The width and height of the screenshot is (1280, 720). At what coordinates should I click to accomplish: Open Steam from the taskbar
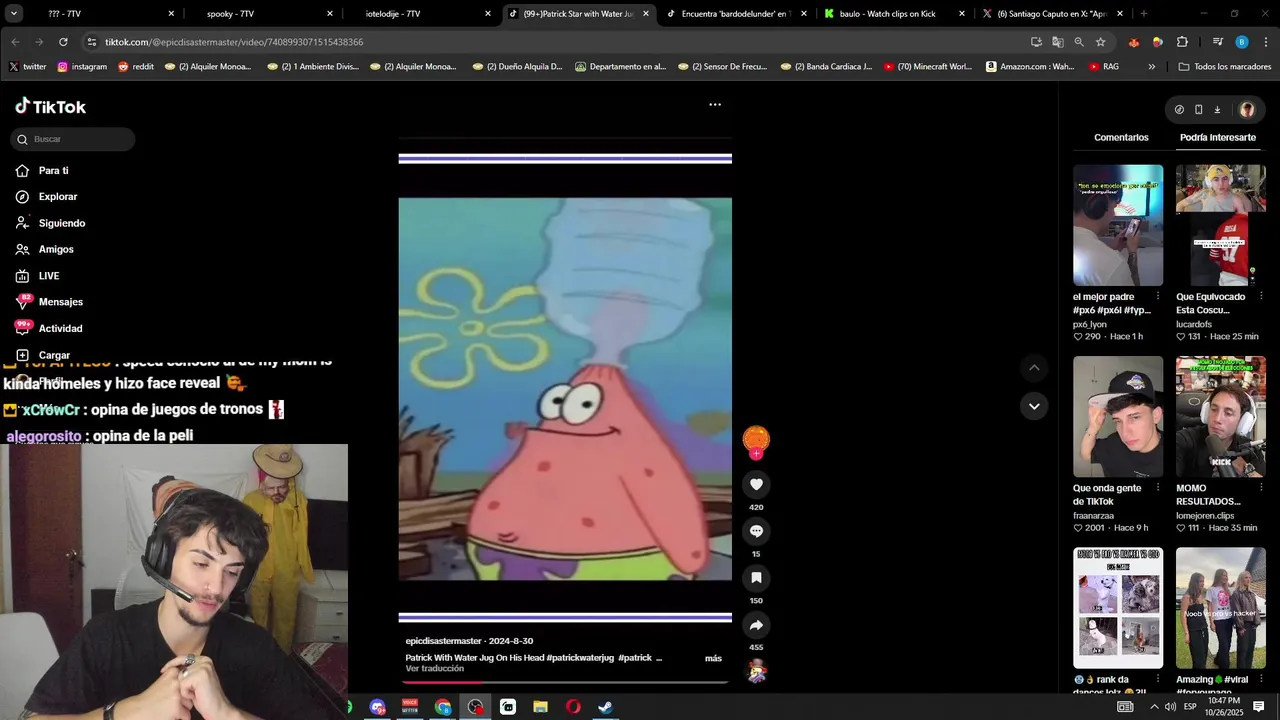point(605,707)
